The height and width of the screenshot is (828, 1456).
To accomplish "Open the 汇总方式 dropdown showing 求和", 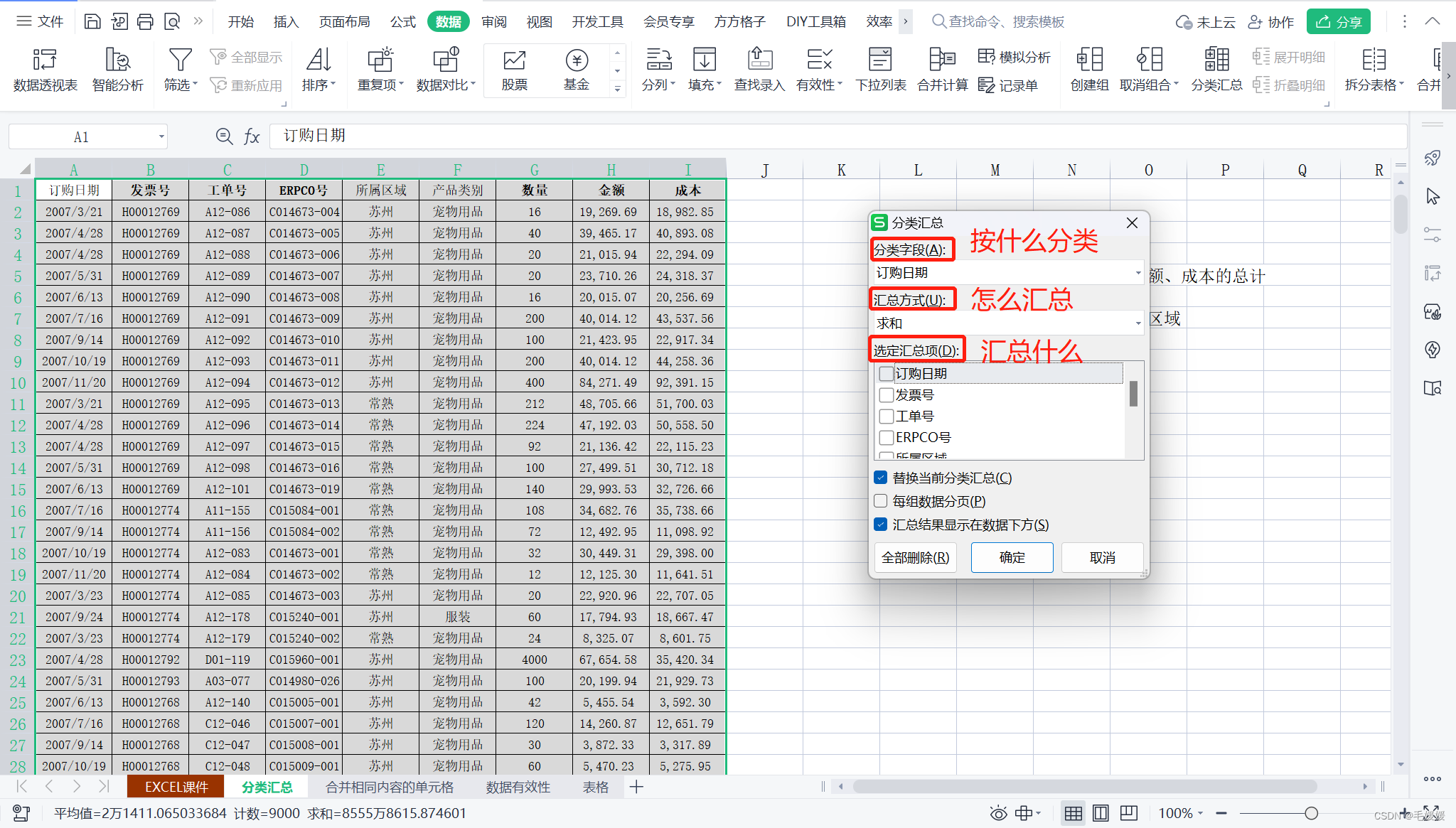I will click(1137, 323).
